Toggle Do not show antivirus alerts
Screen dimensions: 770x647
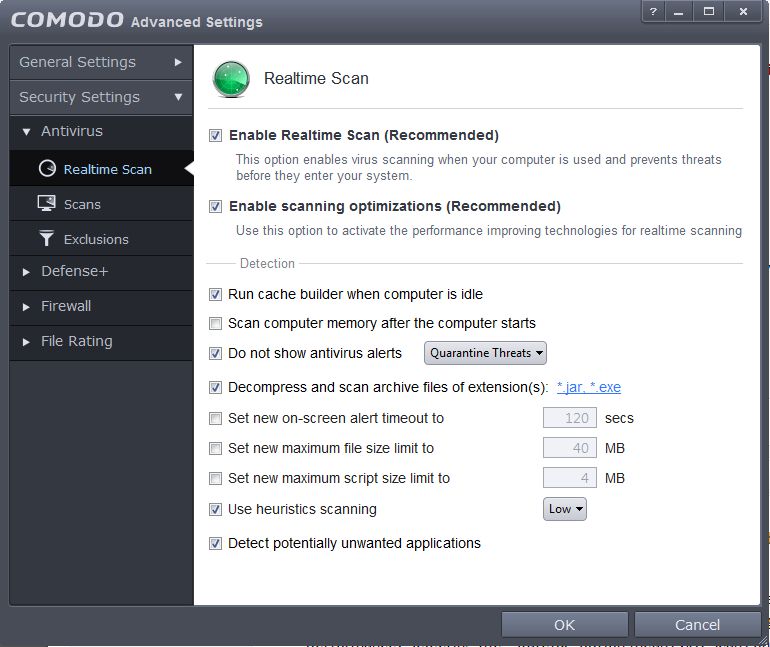pos(215,353)
